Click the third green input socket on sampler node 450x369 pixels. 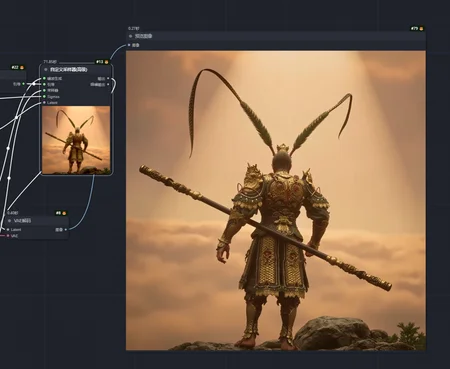[x=44, y=91]
